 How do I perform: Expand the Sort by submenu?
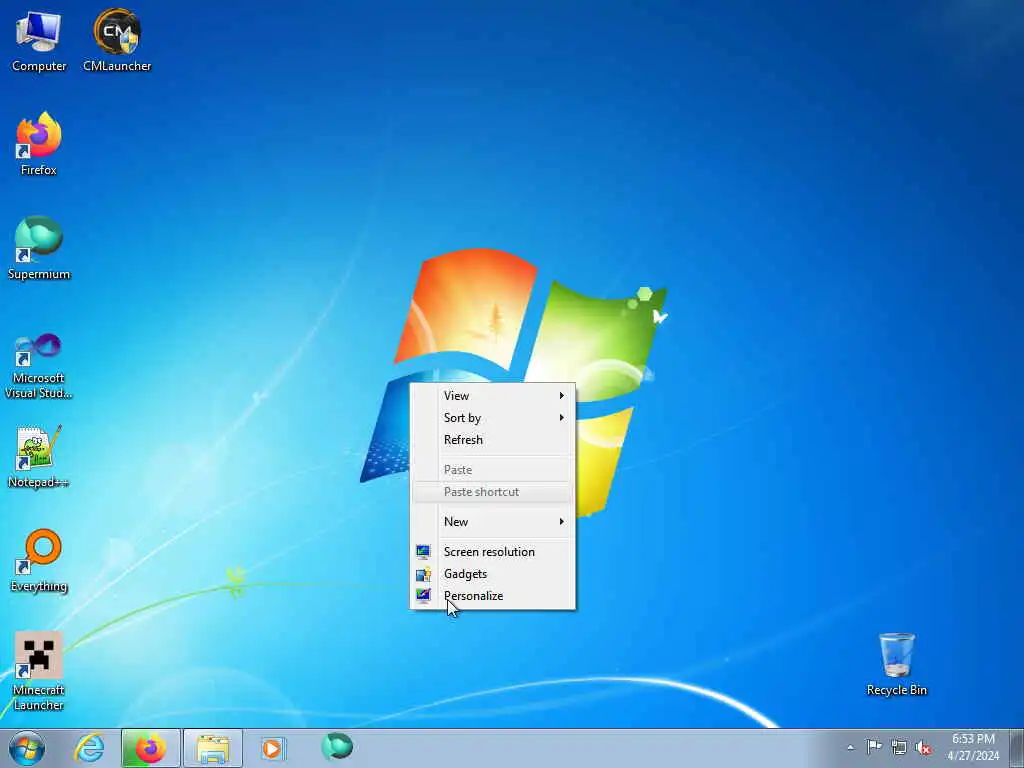pos(492,418)
